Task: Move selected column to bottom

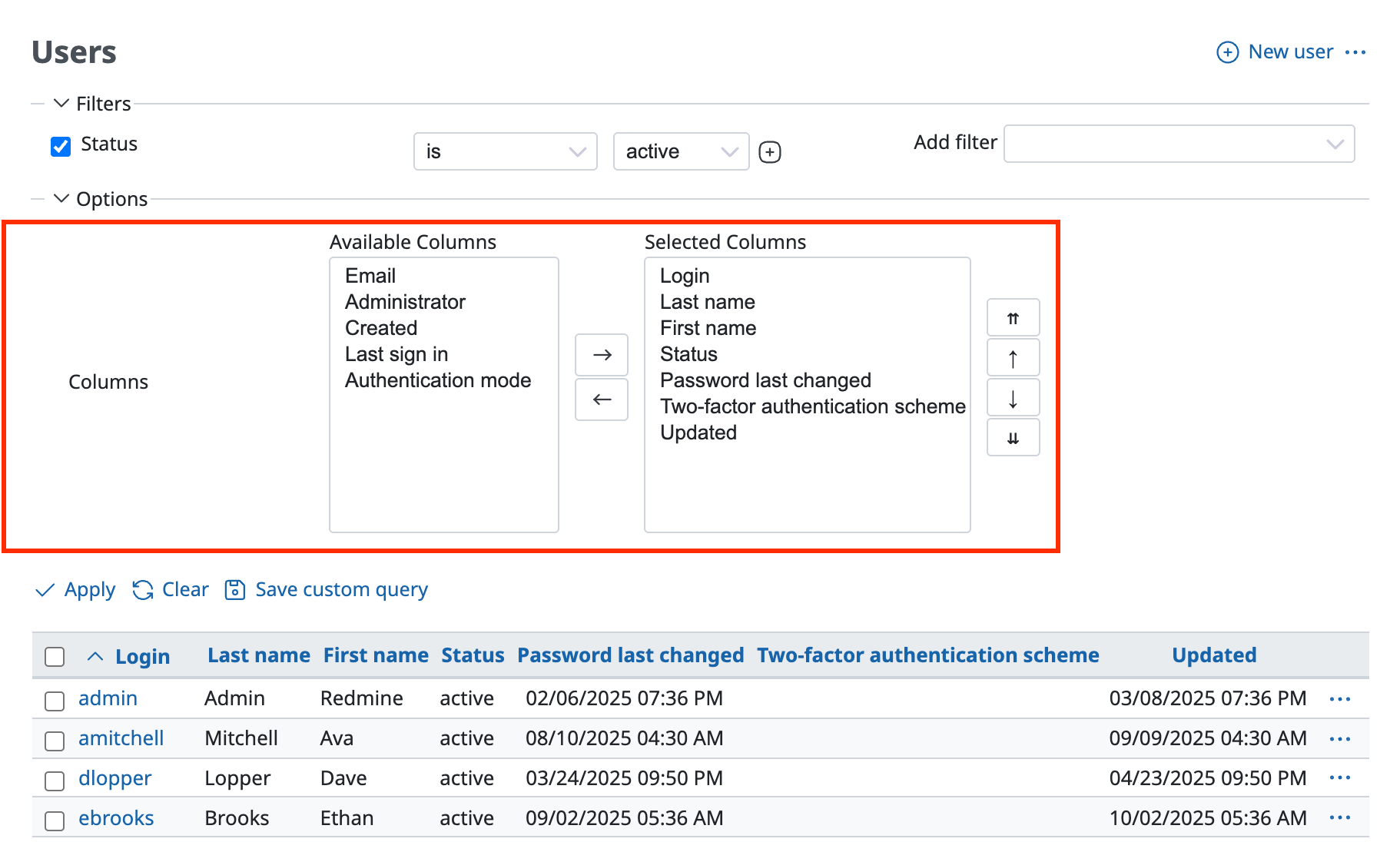Action: pos(1013,438)
